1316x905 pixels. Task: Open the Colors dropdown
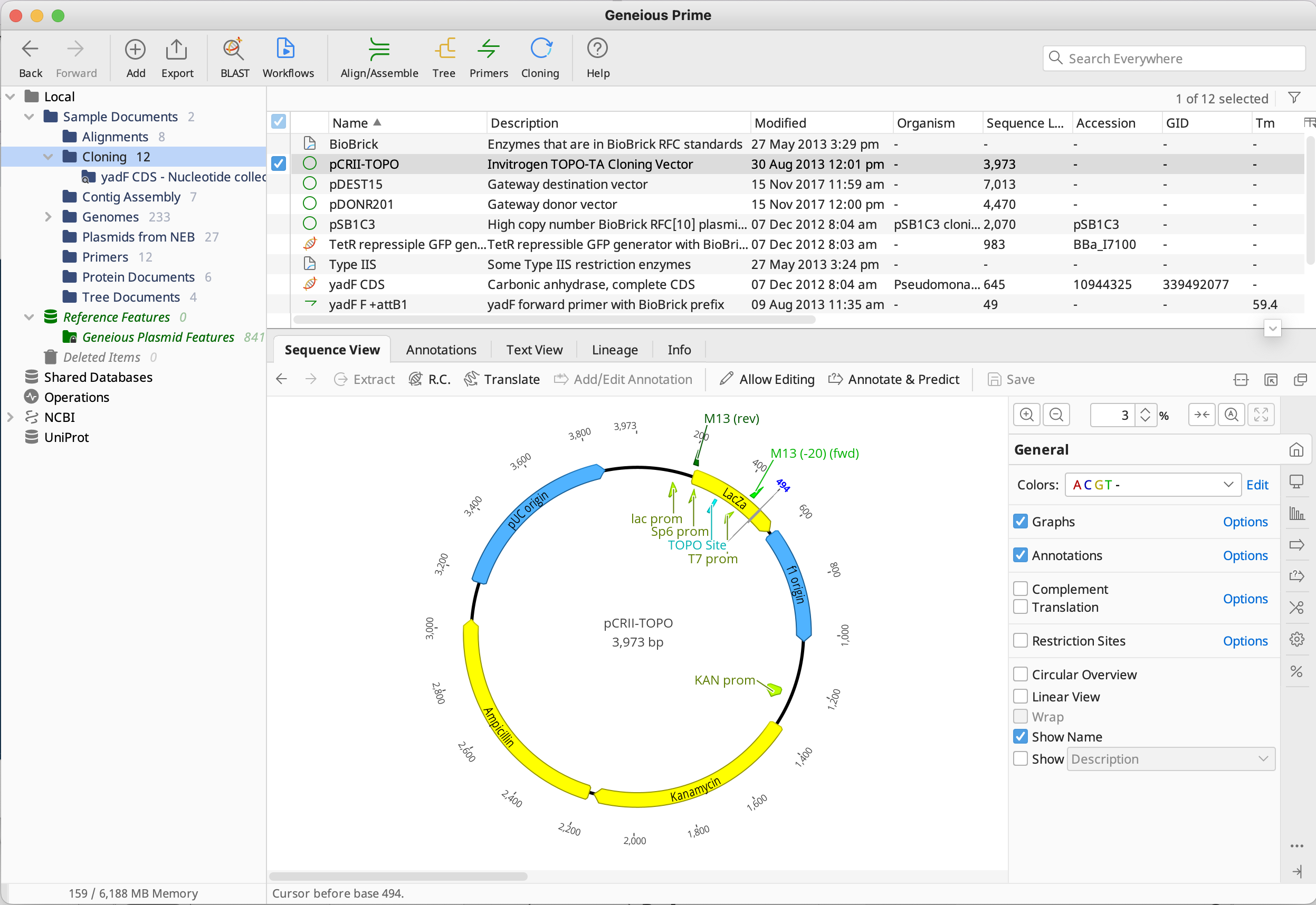(x=1152, y=485)
